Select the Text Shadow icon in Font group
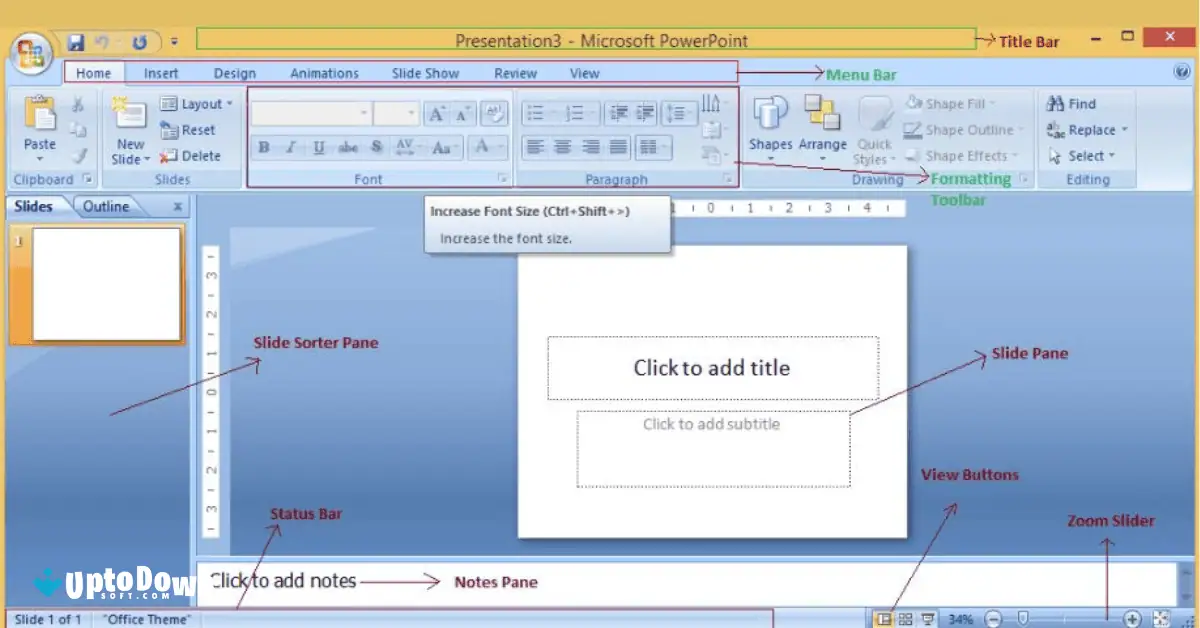This screenshot has height=628, width=1200. tap(376, 147)
